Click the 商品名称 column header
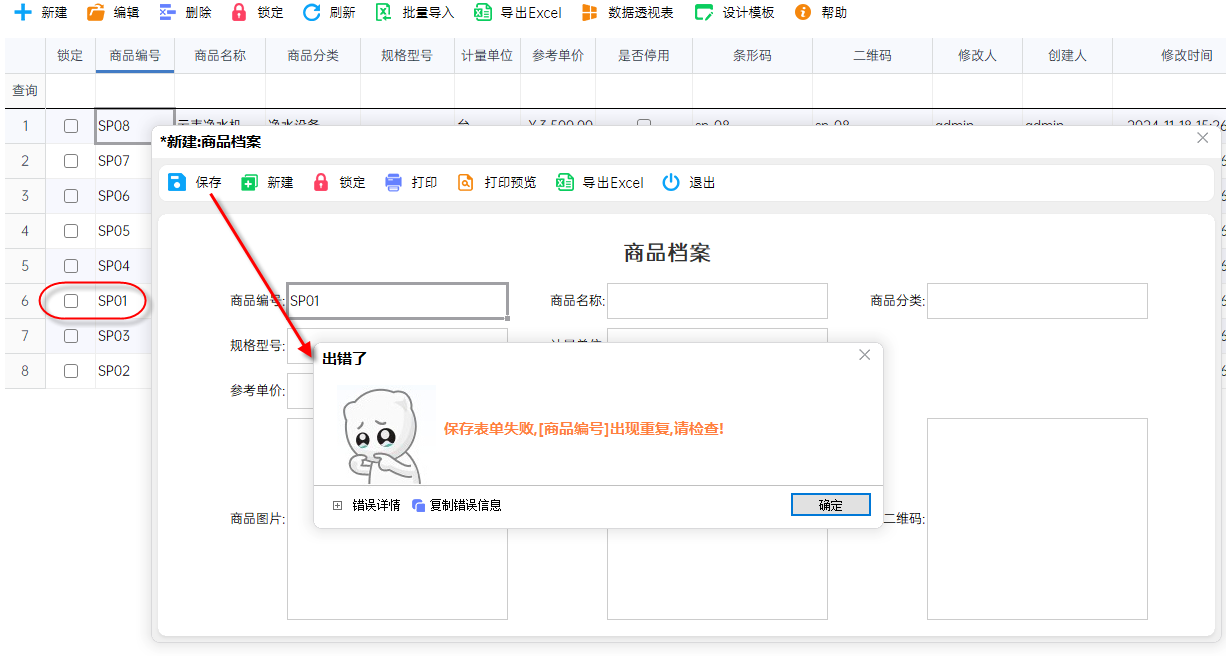 point(220,56)
